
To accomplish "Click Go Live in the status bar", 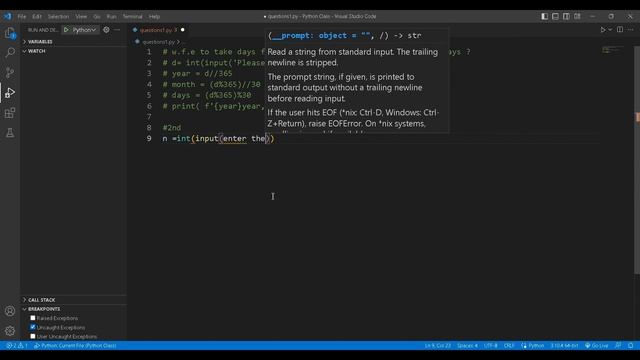I will coord(597,345).
